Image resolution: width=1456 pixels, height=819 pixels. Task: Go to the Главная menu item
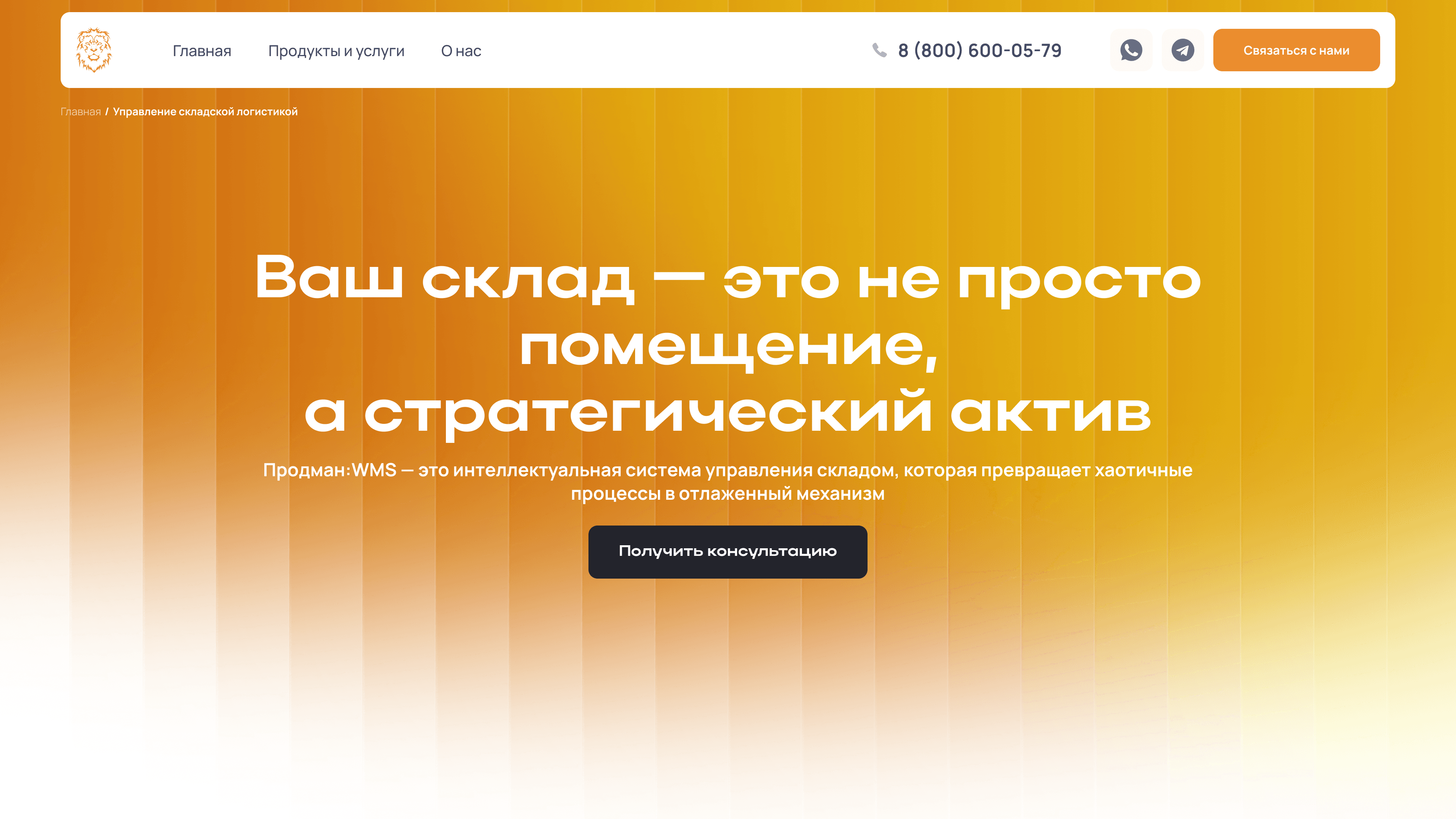point(202,51)
